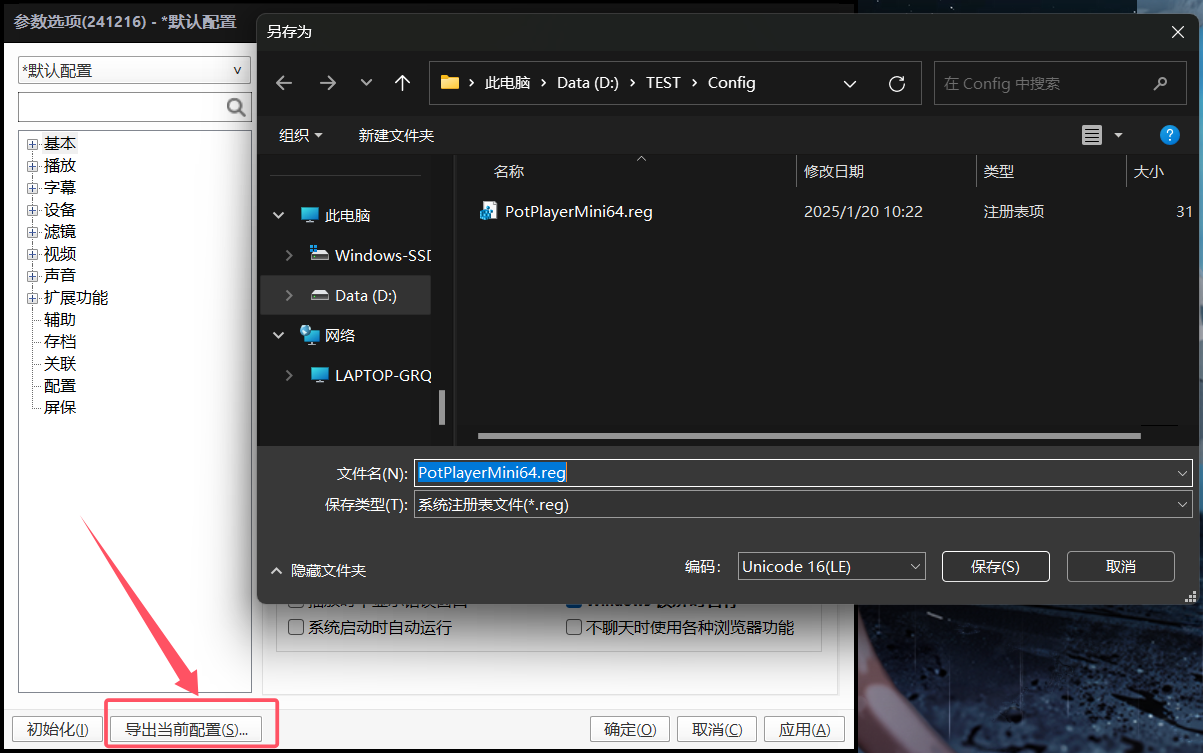Select 辅助 in preferences tree

click(60, 320)
